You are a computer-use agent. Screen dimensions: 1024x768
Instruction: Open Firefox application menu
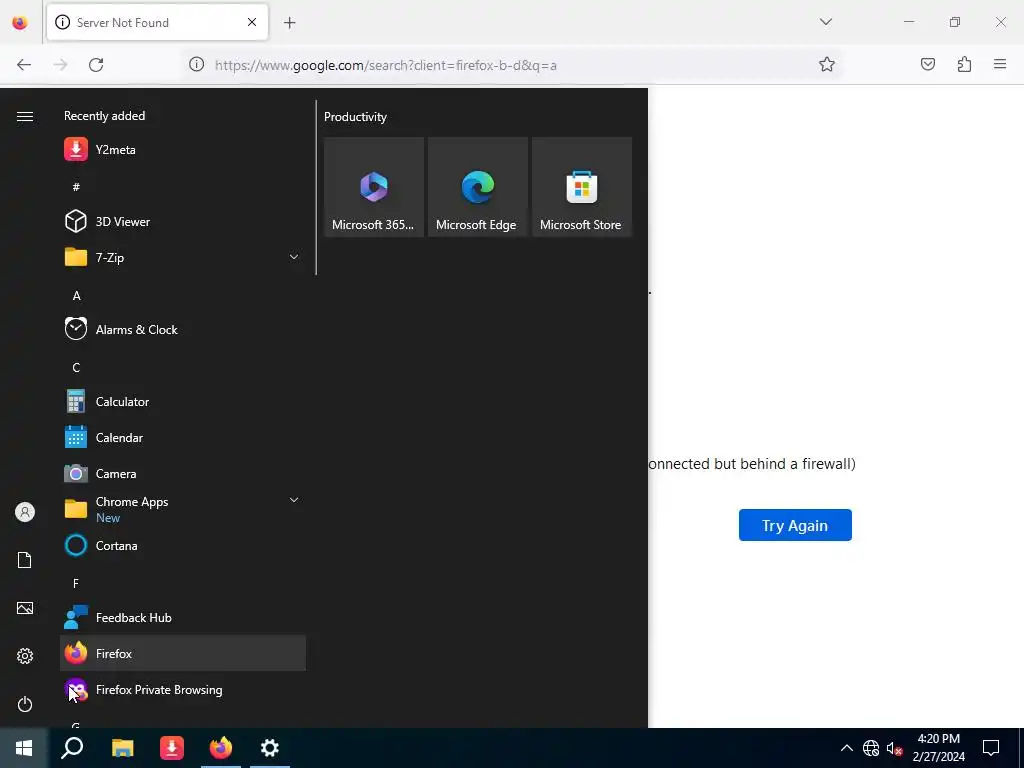click(x=1000, y=64)
